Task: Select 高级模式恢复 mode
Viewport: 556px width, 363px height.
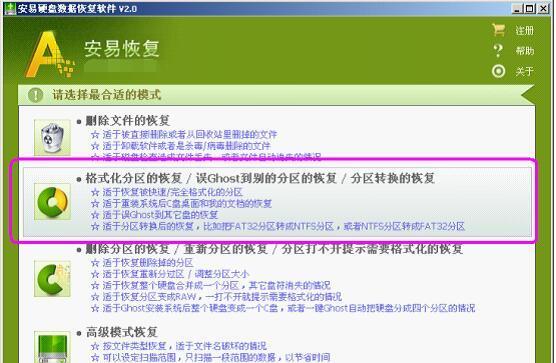Action: coord(122,332)
